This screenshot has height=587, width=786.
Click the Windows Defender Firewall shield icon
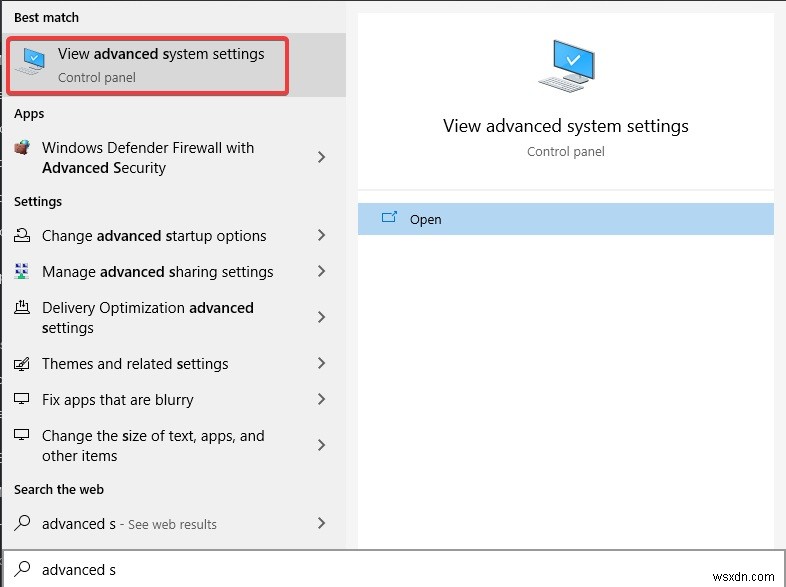[22, 148]
